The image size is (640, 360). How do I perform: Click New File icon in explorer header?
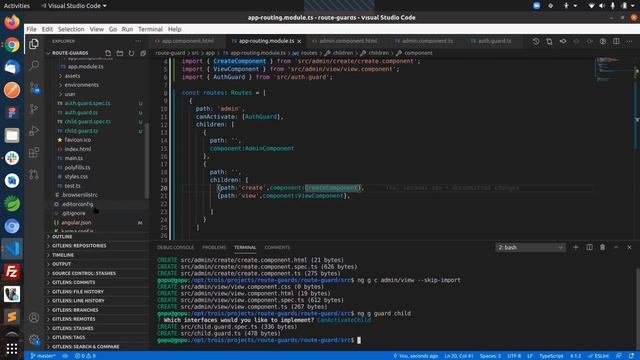pos(108,53)
